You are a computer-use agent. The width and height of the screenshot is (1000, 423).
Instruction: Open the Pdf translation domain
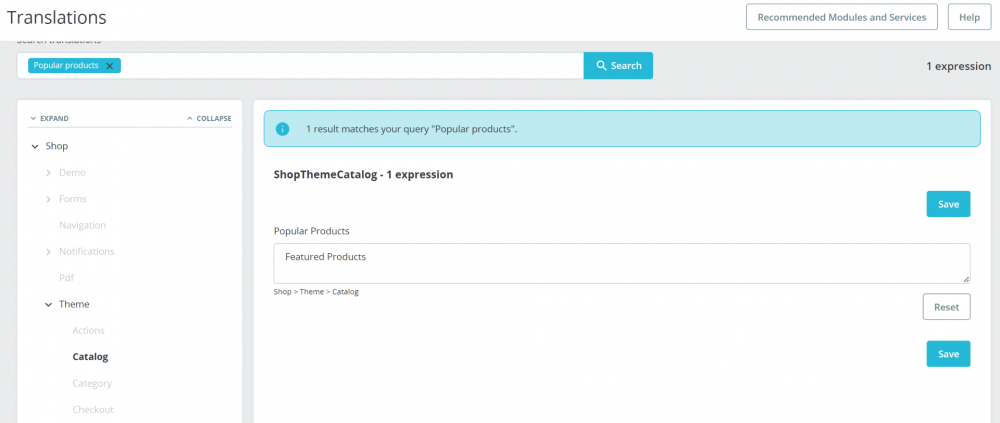(66, 278)
